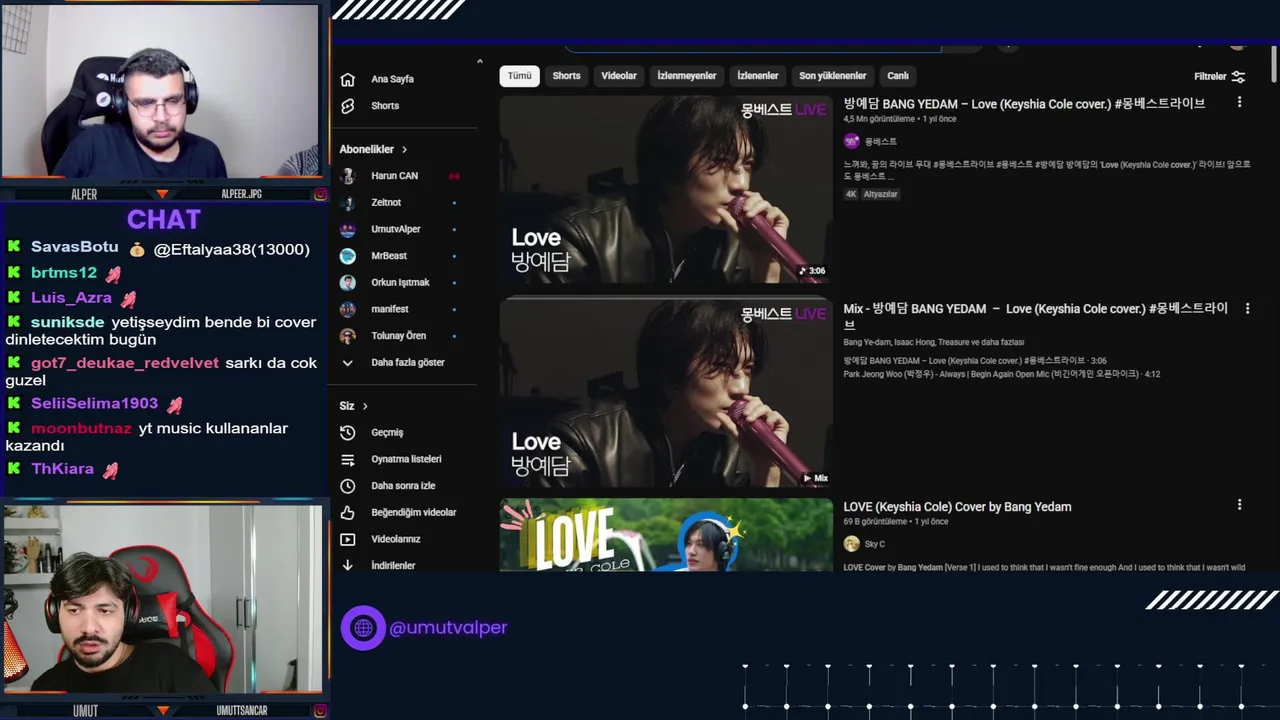Screen dimensions: 1280x720
Task: Open the Filtreler button
Action: (x=1219, y=76)
